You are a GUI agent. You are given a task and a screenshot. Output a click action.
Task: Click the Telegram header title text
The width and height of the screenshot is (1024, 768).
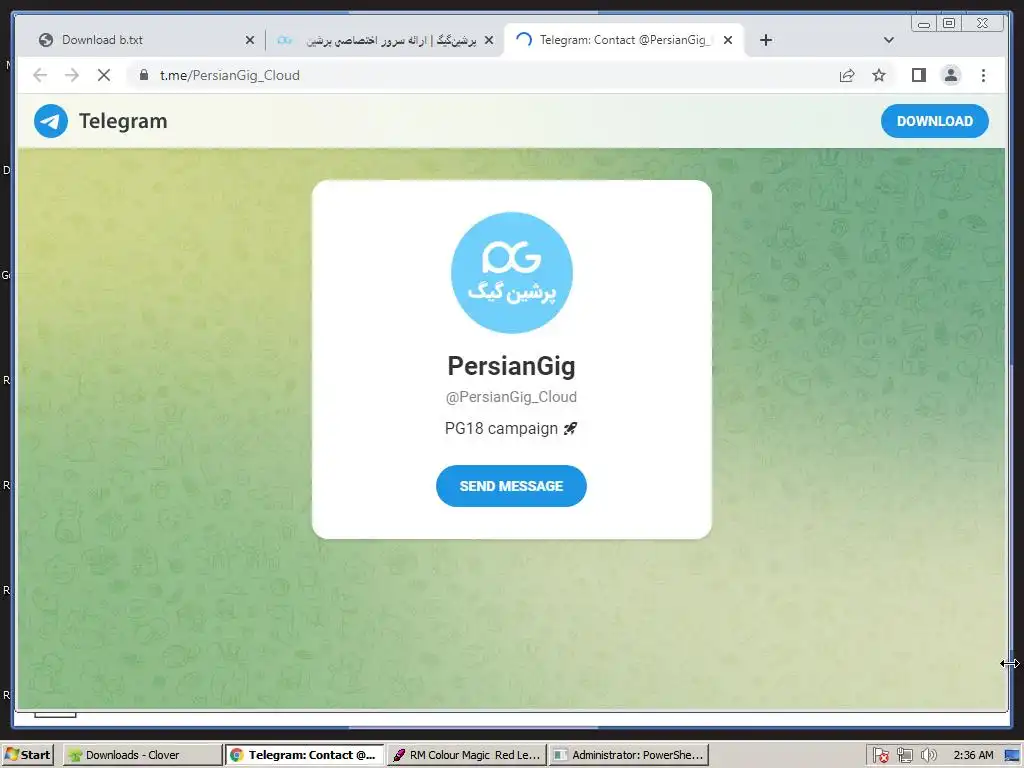(123, 121)
